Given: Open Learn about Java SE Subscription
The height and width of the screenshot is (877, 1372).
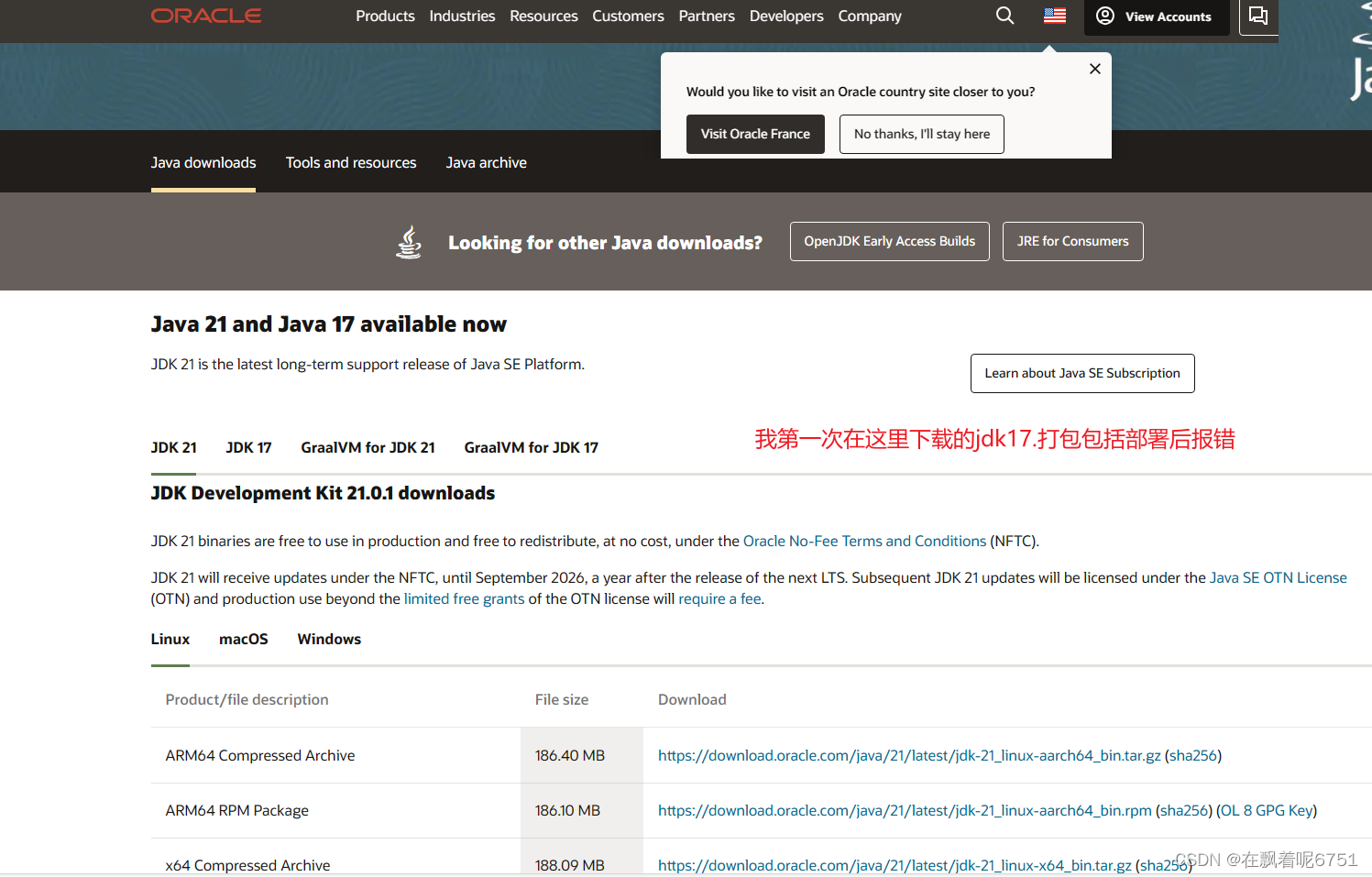Looking at the screenshot, I should point(1082,373).
